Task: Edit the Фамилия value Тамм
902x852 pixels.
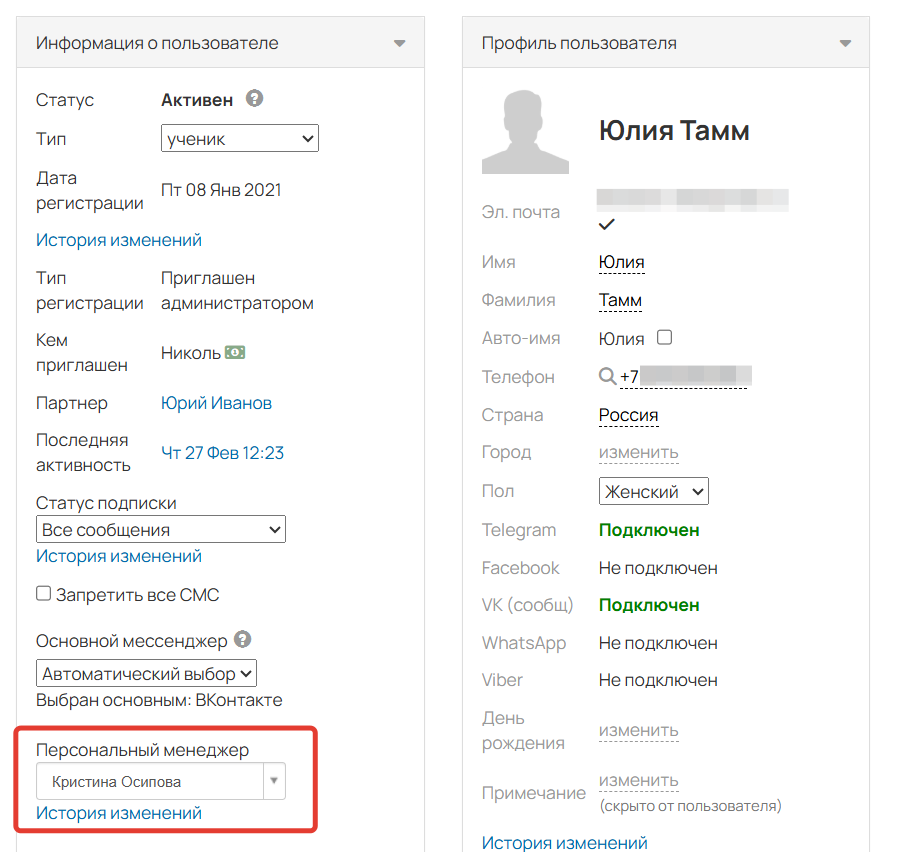Action: point(620,300)
